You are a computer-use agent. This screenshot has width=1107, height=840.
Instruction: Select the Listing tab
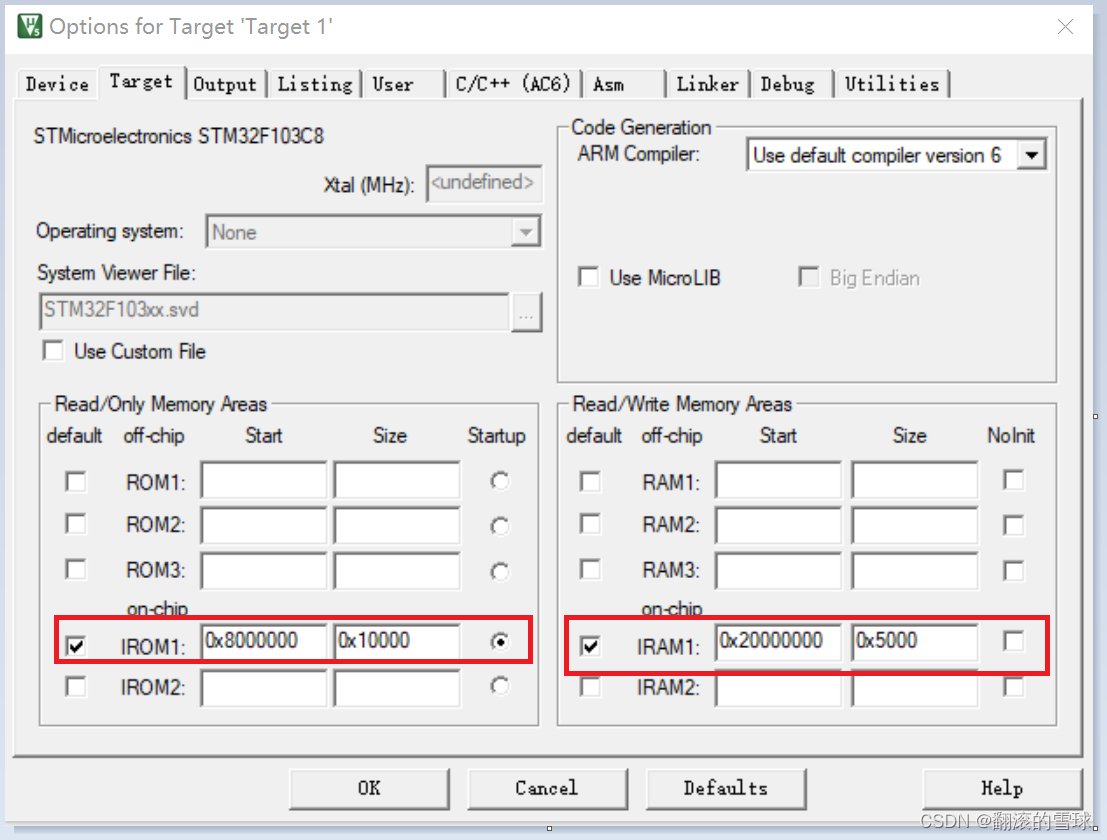314,84
